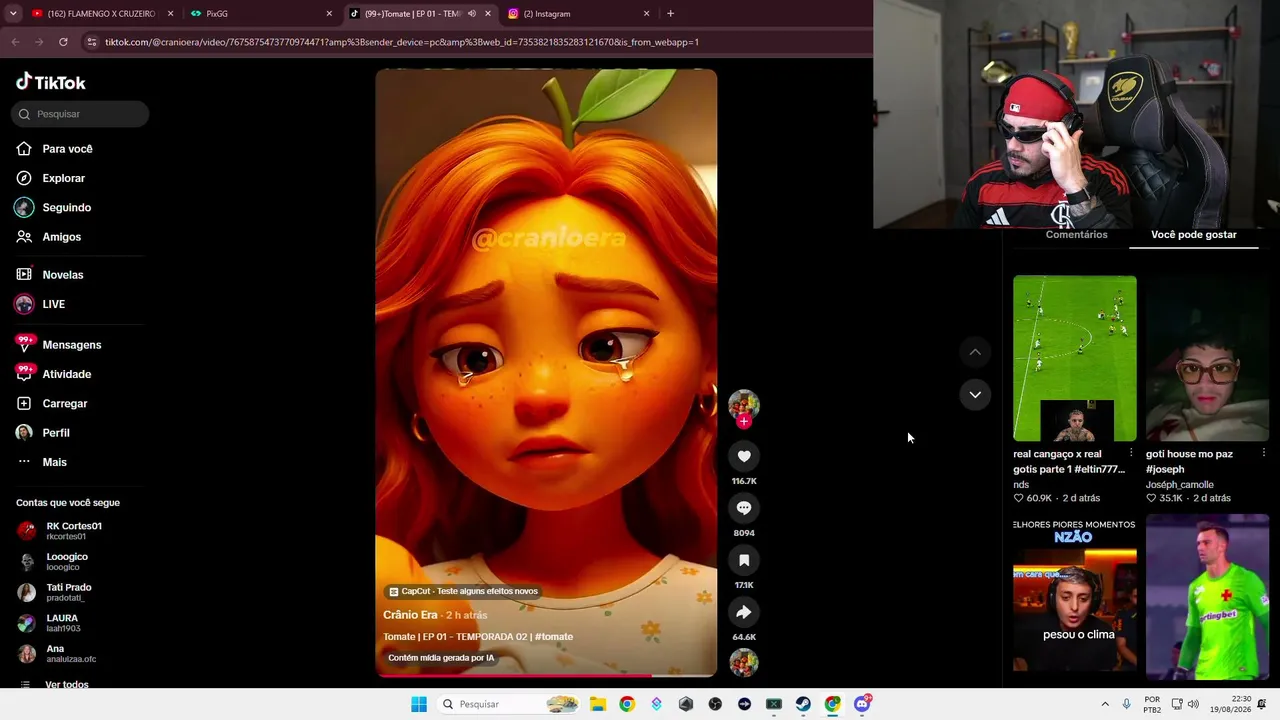The width and height of the screenshot is (1280, 720).
Task: Switch to the PixGG tab
Action: point(262,14)
